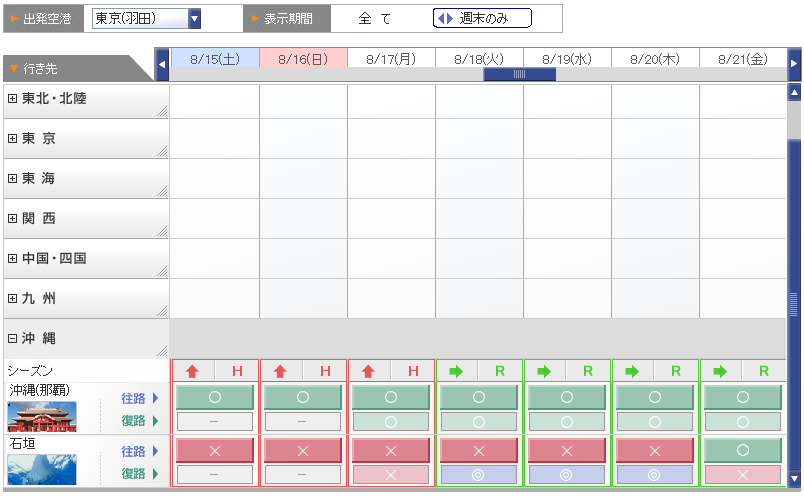
Task: Select the 8/16(日) date column header
Action: pos(303,59)
